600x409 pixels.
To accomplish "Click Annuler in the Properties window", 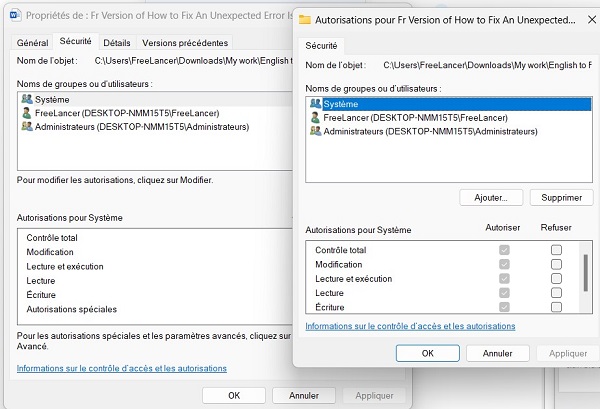I will [x=304, y=395].
